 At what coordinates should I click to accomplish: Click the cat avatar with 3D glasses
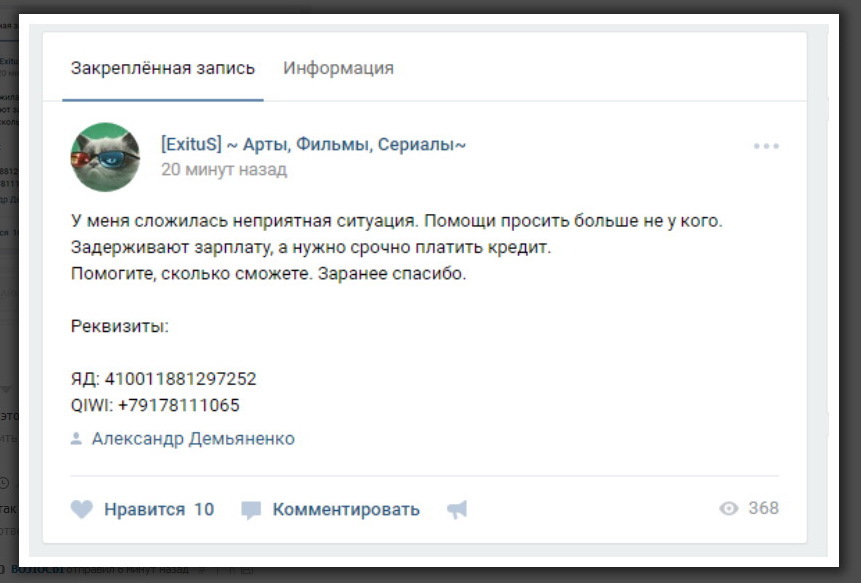[x=105, y=157]
